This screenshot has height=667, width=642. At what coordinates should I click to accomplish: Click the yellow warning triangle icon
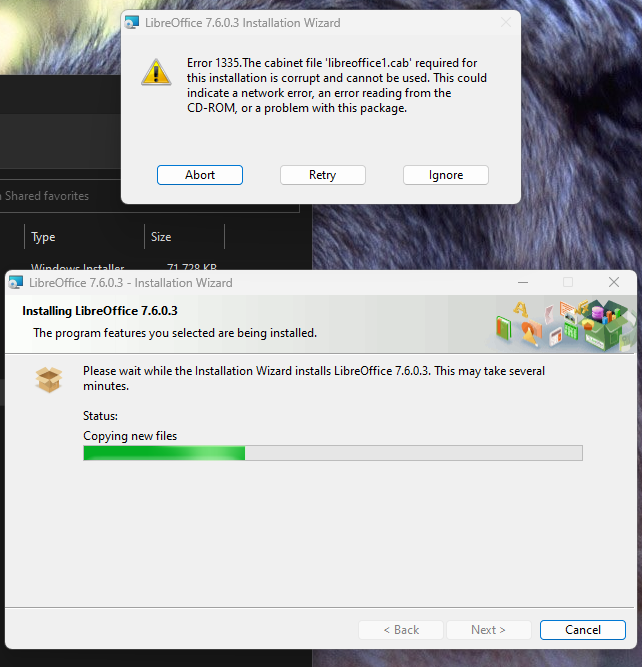(x=156, y=72)
